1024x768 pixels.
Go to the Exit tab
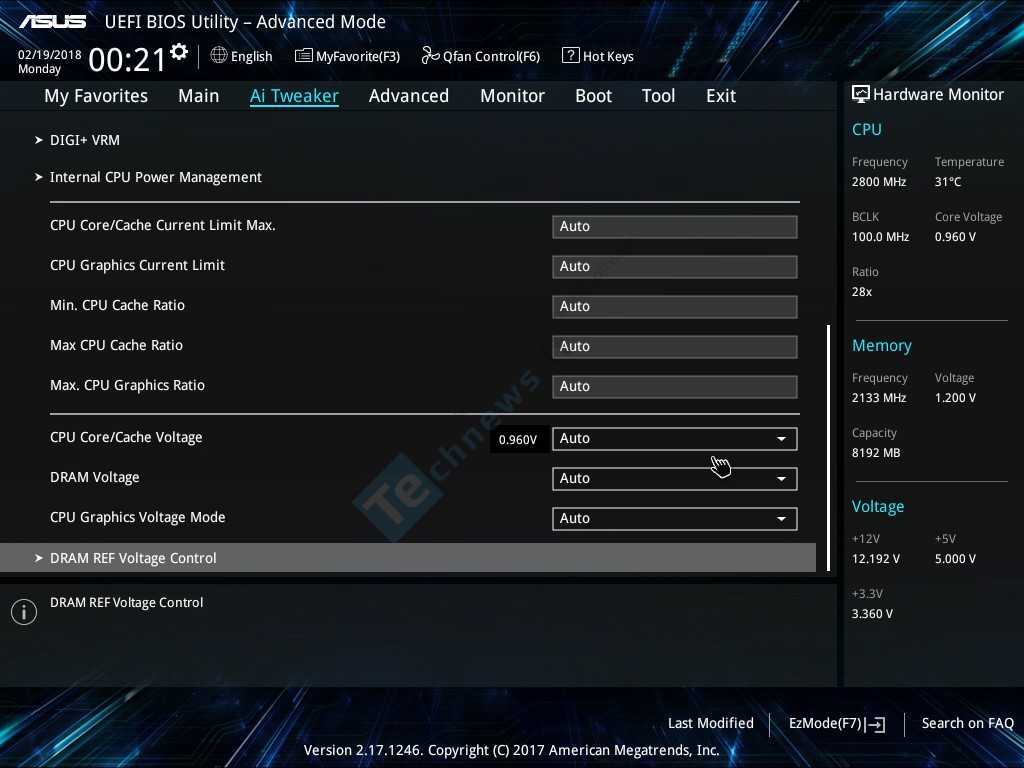(x=721, y=96)
